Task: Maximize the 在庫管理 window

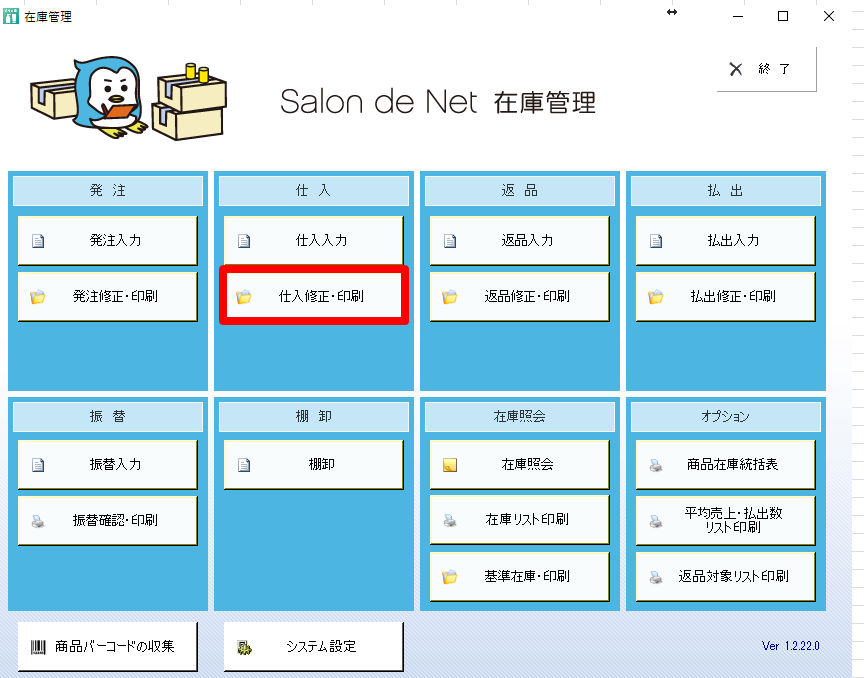Action: point(782,17)
